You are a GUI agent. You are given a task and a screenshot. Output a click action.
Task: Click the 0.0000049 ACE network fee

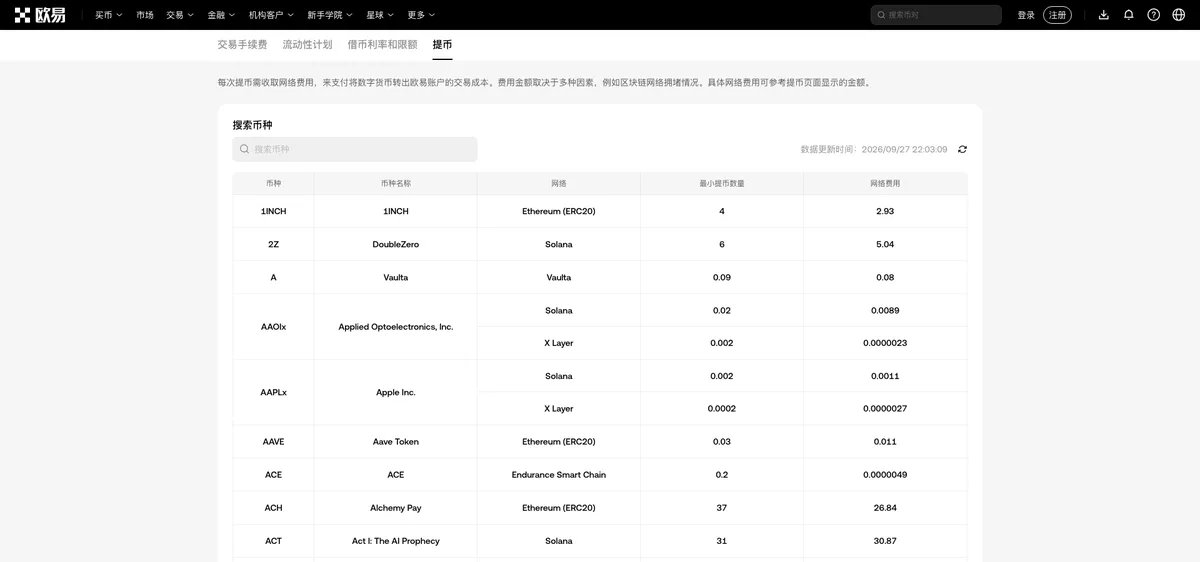click(x=885, y=475)
